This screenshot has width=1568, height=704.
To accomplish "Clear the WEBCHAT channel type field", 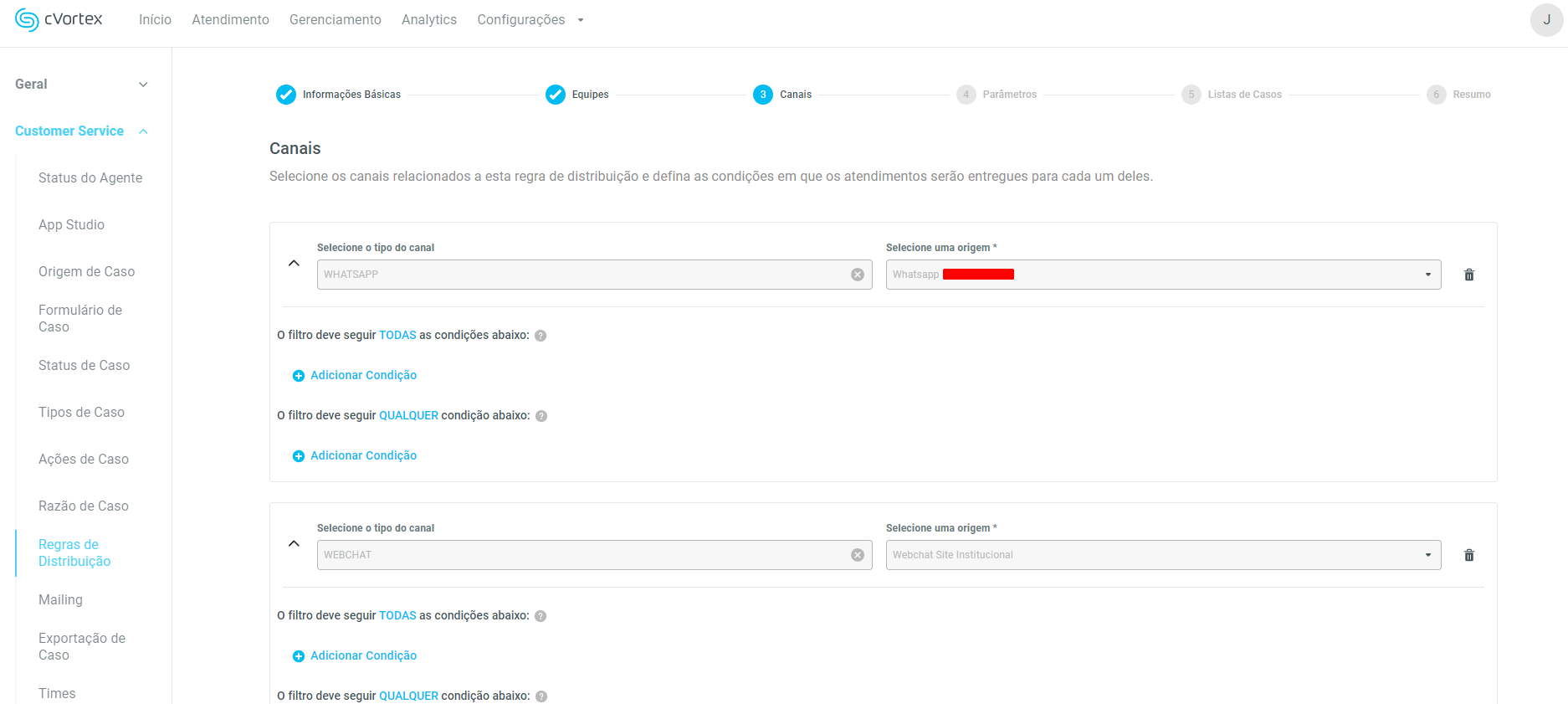I will click(857, 555).
